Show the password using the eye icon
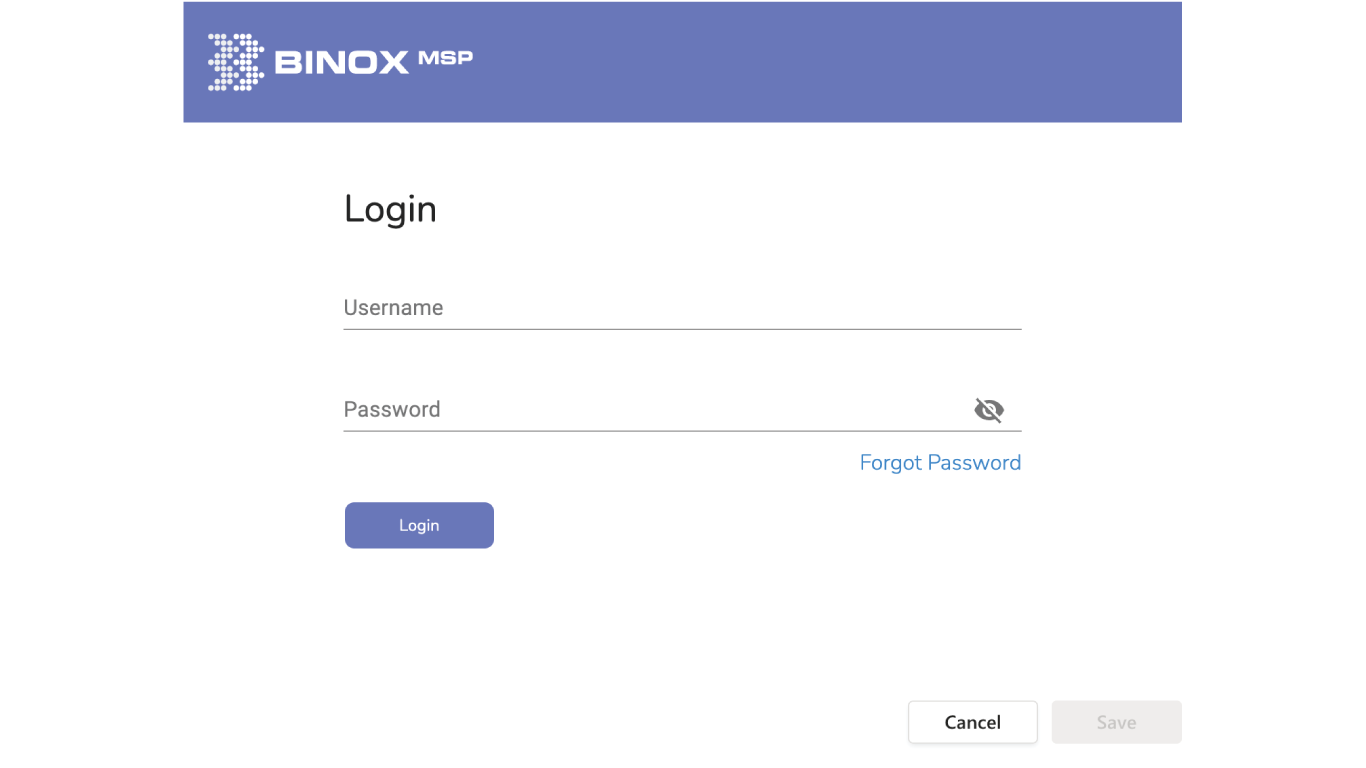 point(988,410)
